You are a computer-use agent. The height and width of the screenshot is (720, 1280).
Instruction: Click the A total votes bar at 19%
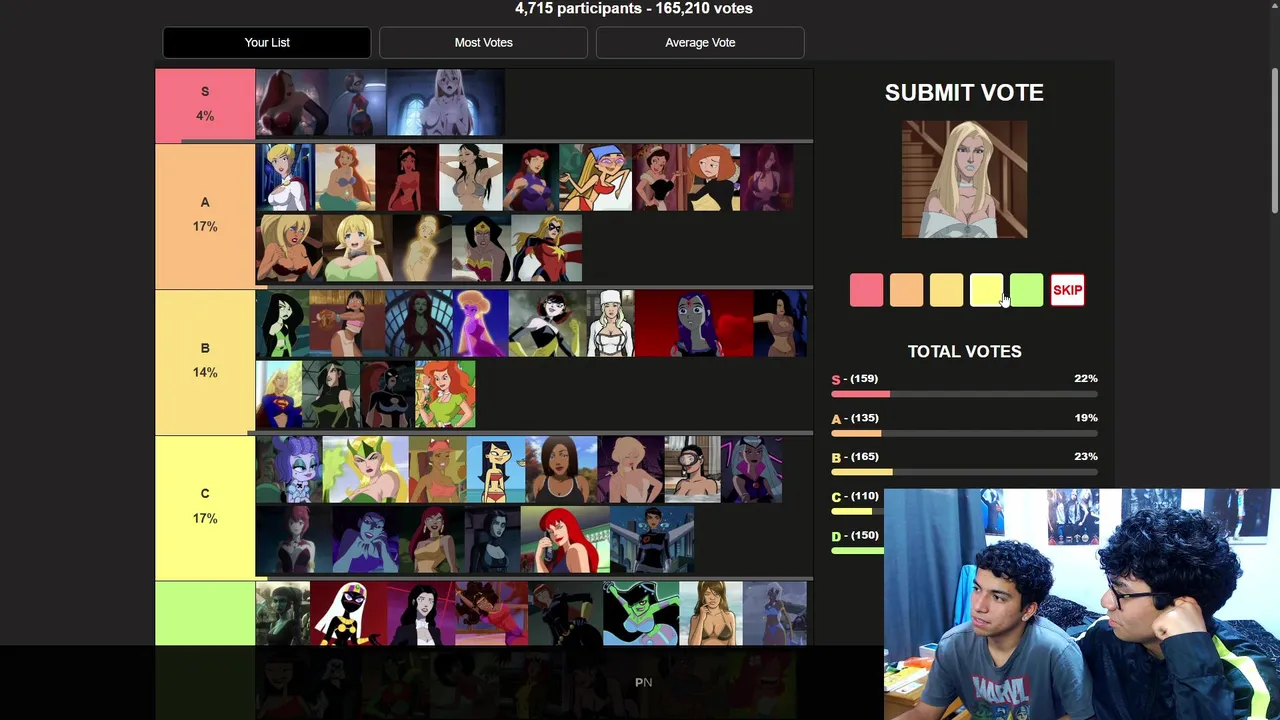click(x=964, y=433)
